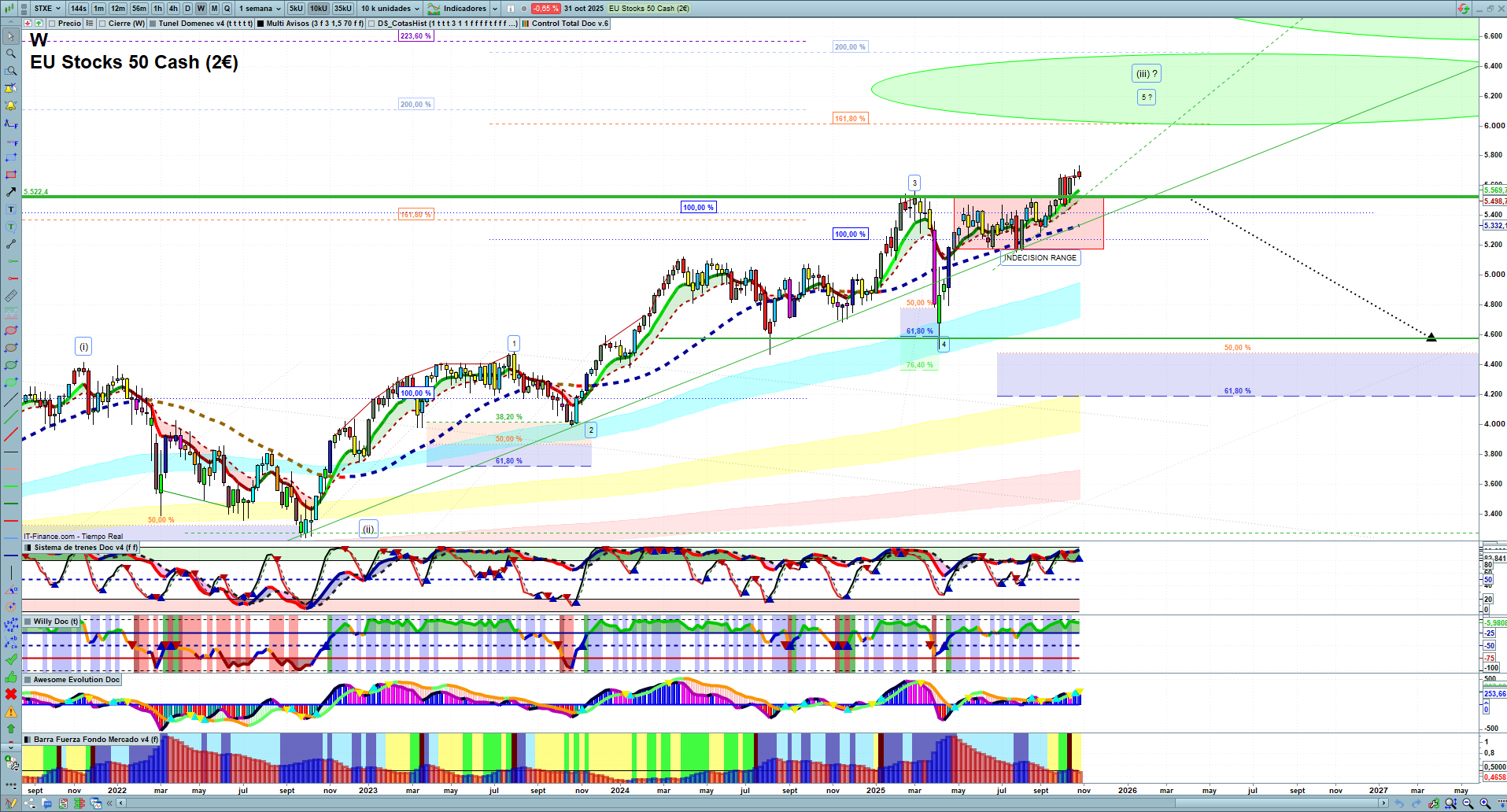
Task: Switch to the 1m timeframe
Action: pos(98,9)
